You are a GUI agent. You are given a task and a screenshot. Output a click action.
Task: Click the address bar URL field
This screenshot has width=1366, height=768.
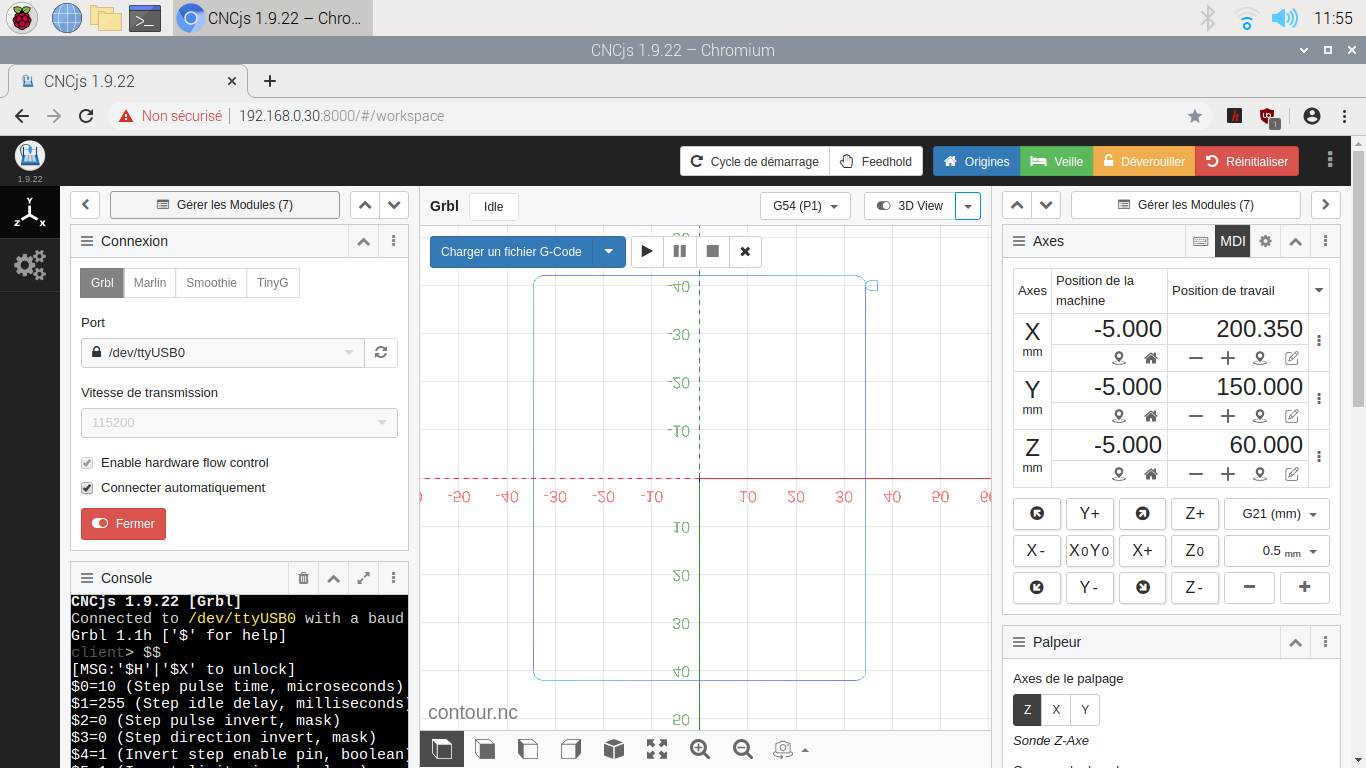pos(658,116)
